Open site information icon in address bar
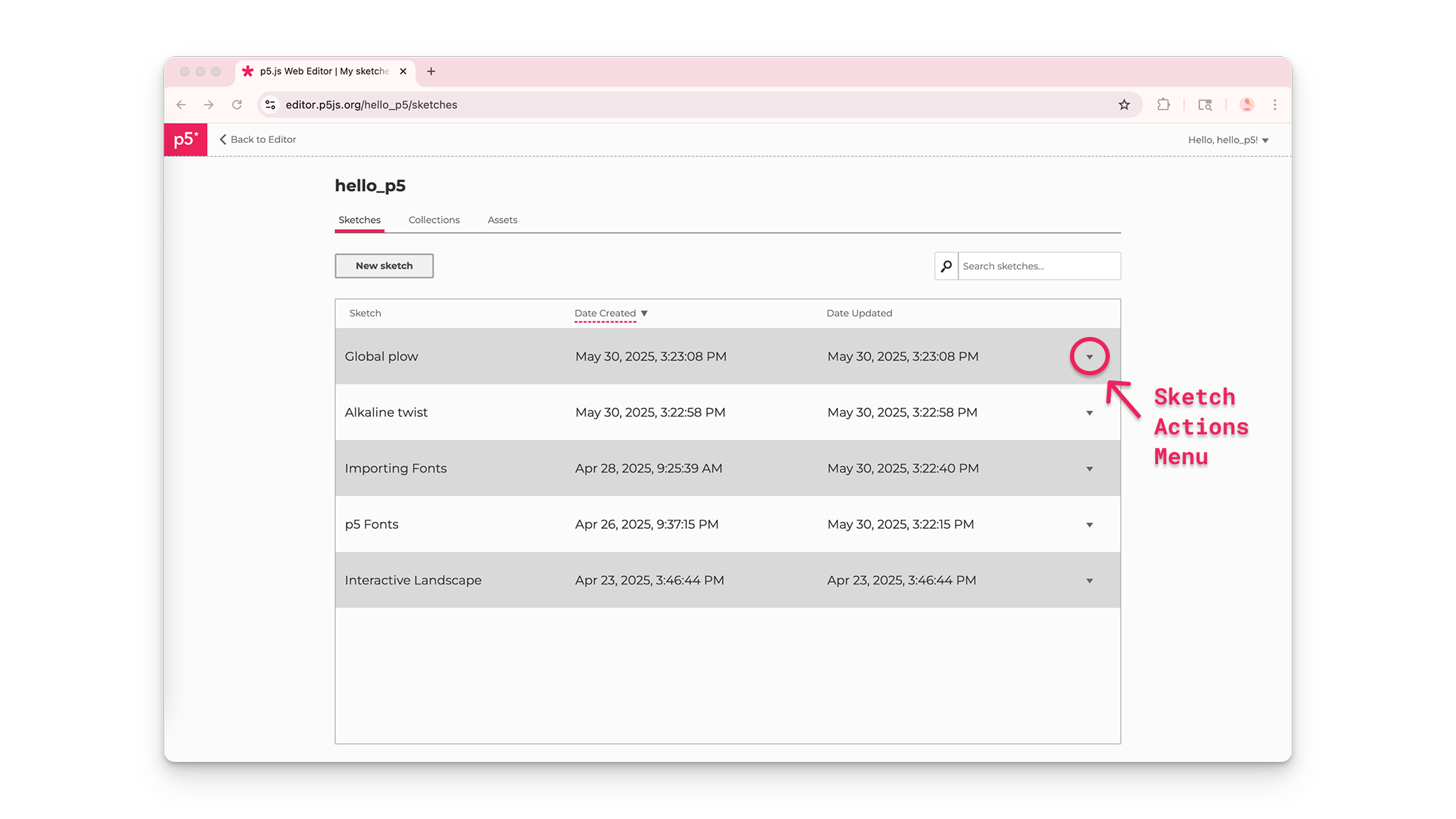Viewport: 1456px width, 819px height. (x=270, y=105)
